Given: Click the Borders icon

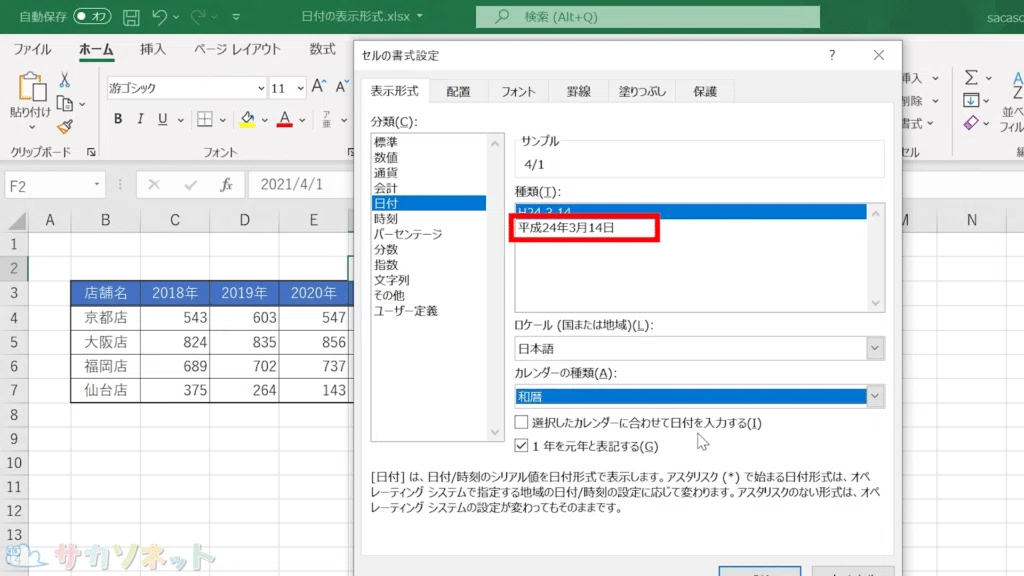Looking at the screenshot, I should coord(204,119).
